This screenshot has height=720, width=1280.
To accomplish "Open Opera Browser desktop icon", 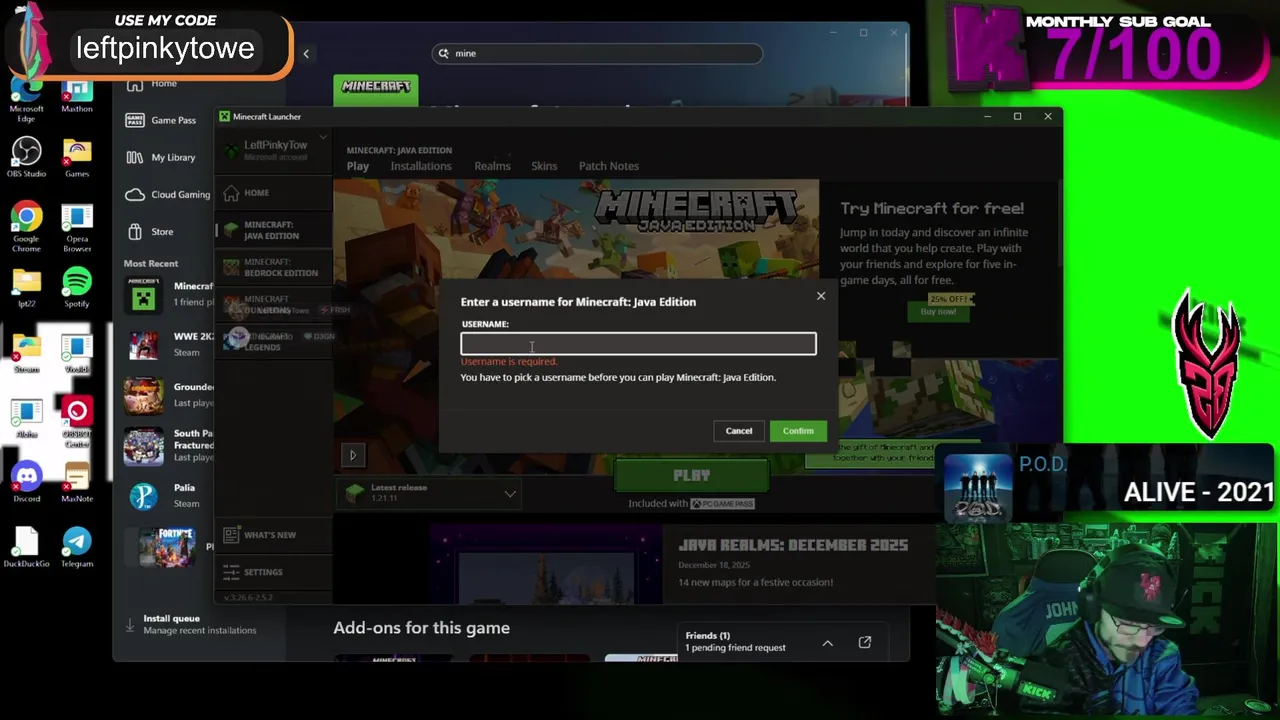I will point(77,228).
